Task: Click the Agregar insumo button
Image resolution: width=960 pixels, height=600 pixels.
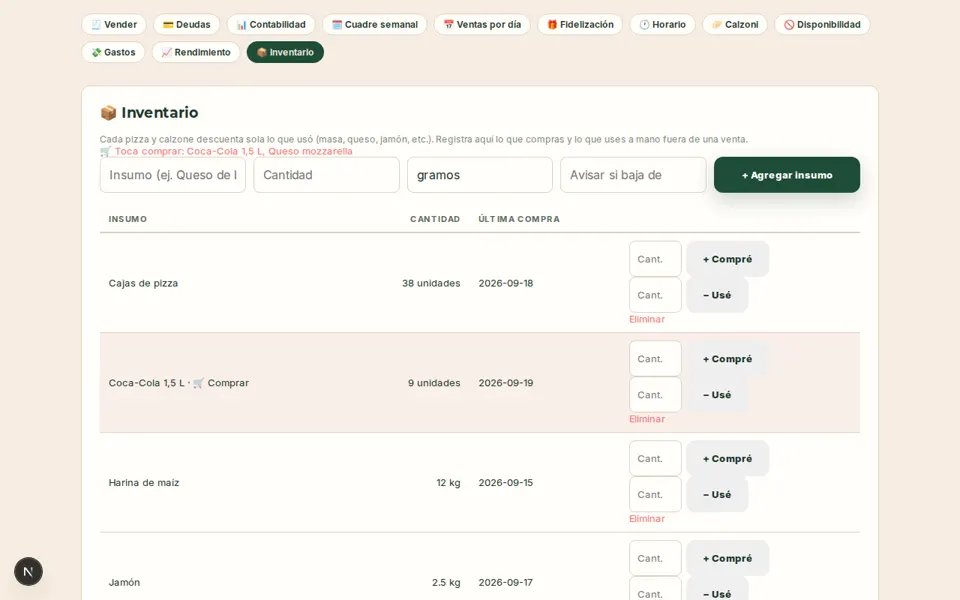Action: tap(787, 175)
